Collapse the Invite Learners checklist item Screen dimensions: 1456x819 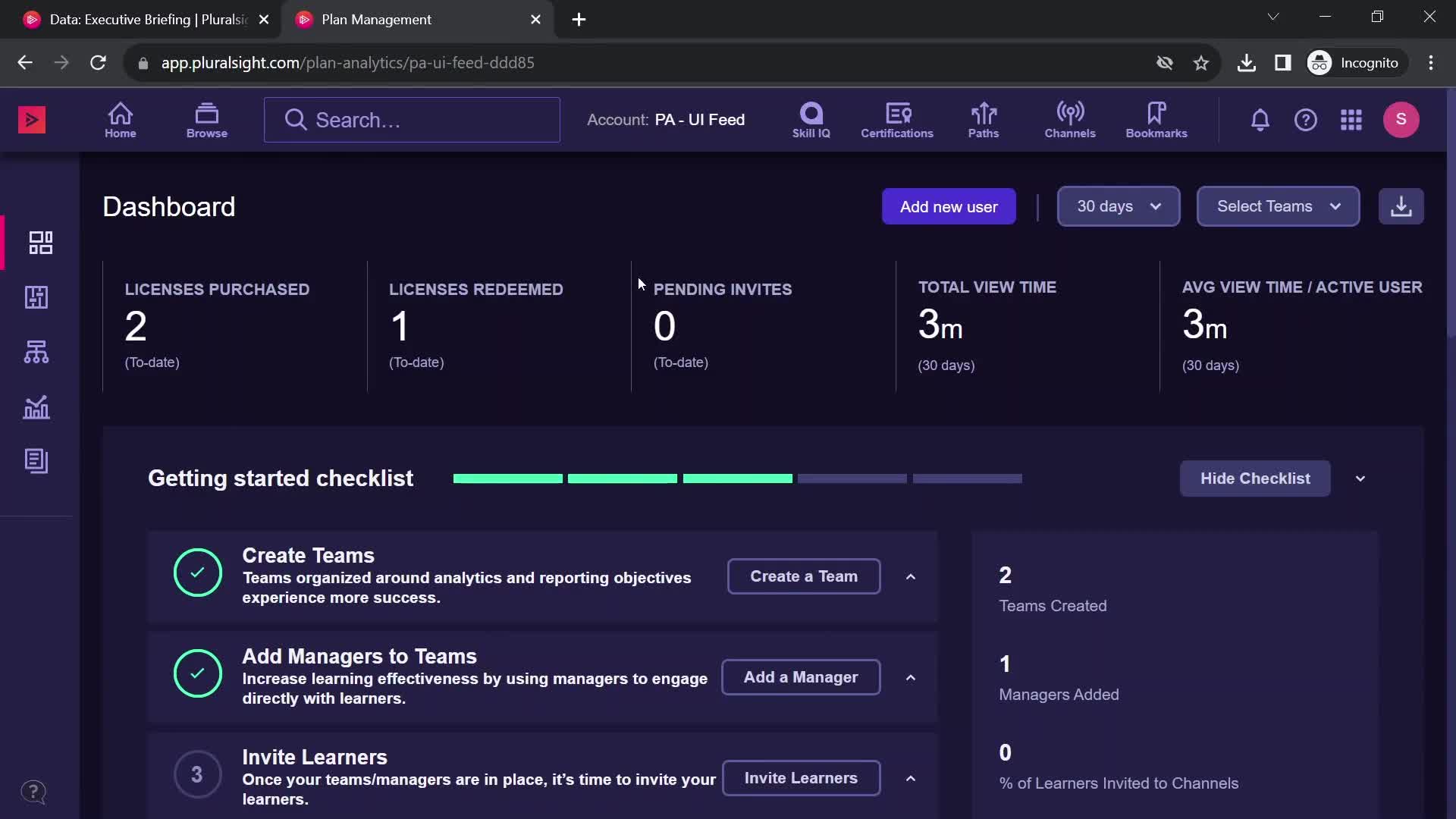pyautogui.click(x=910, y=779)
